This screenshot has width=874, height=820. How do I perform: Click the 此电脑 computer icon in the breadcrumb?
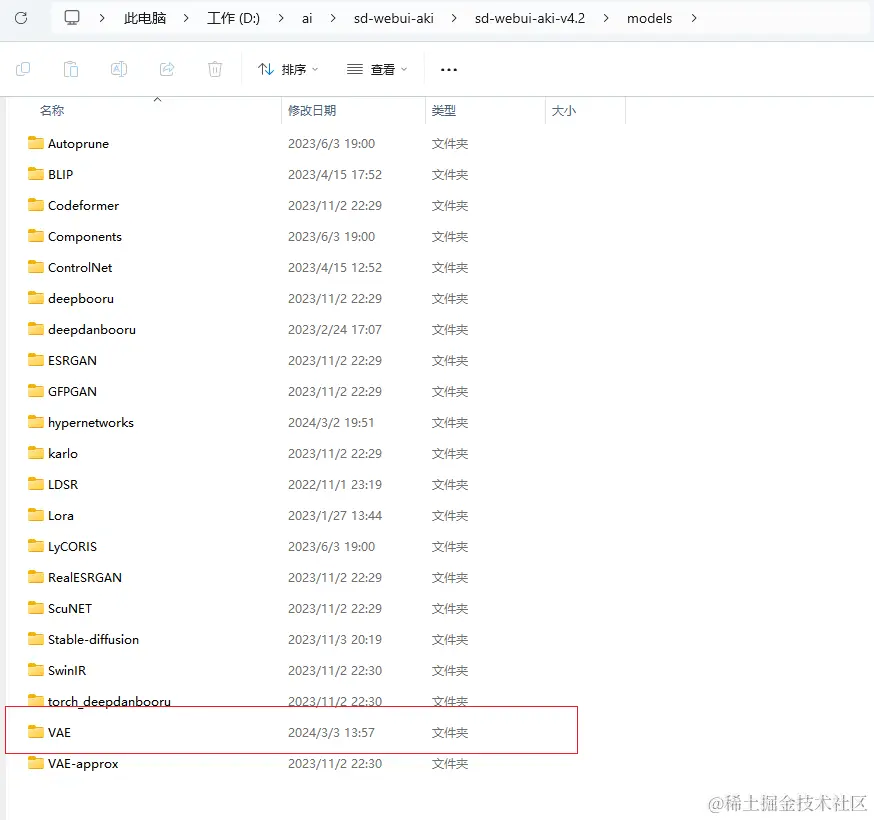click(x=71, y=17)
